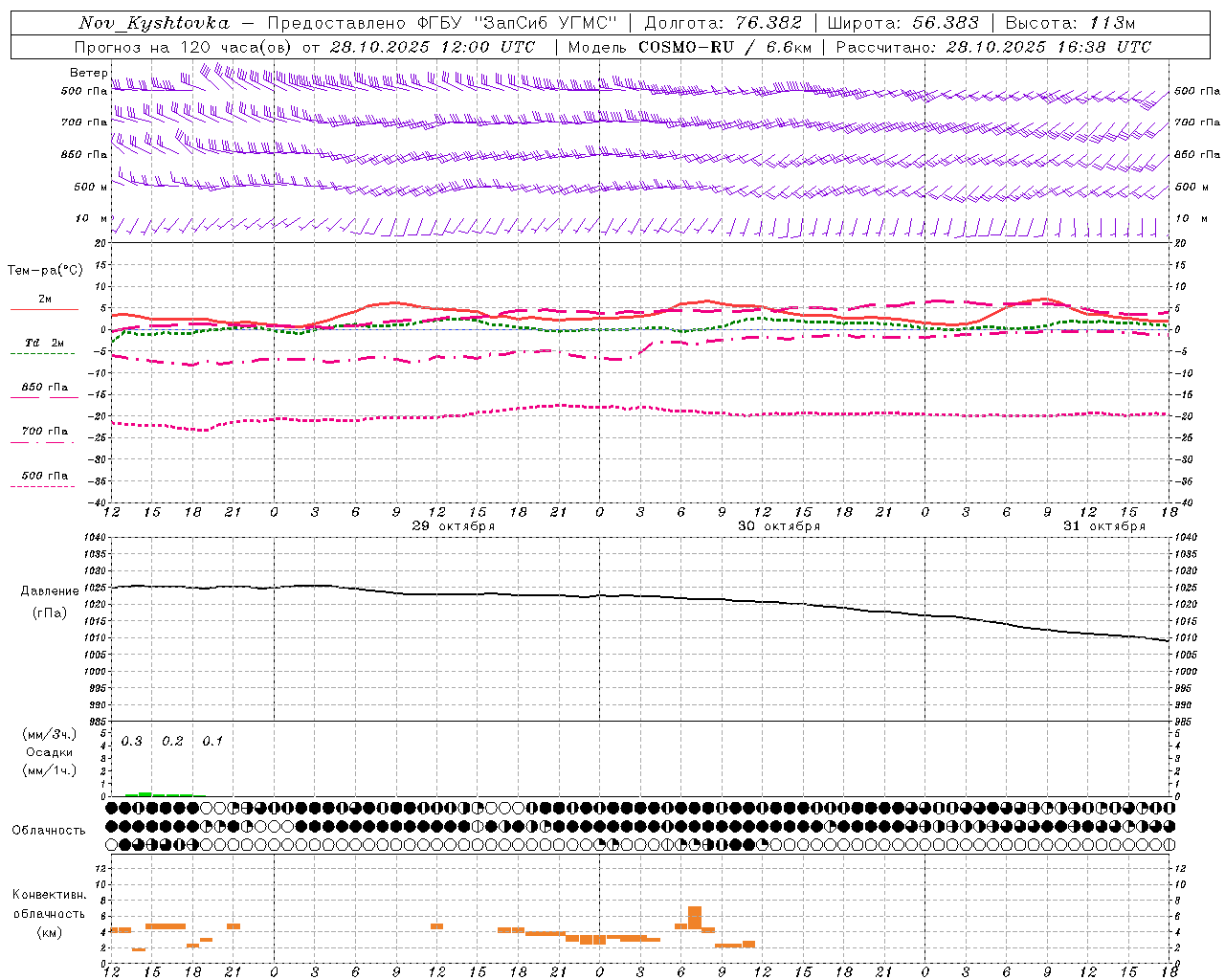Click the Осадки precipitation label

pos(50,752)
